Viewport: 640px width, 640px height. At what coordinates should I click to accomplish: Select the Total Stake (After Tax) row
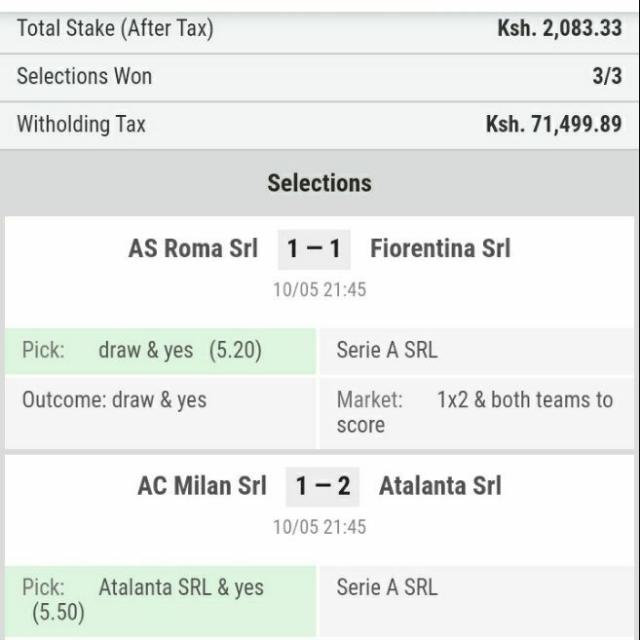(319, 29)
